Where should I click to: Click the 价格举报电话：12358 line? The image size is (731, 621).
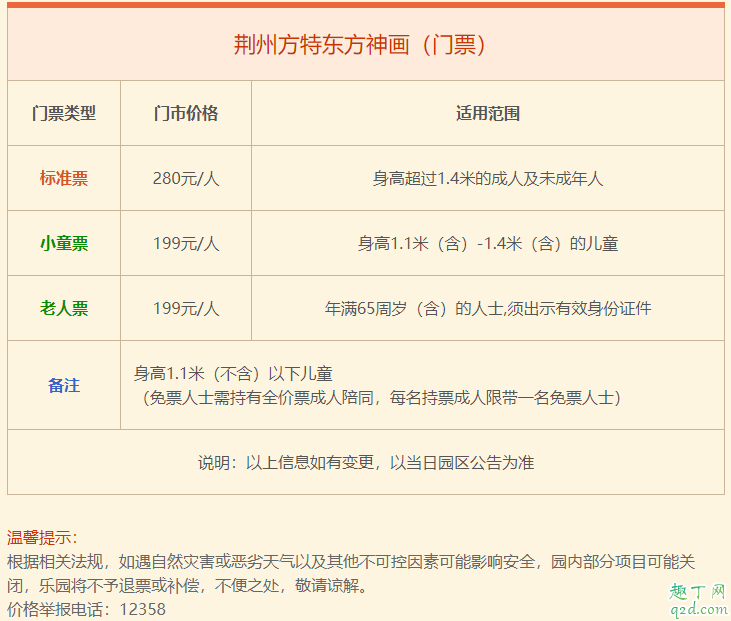pyautogui.click(x=86, y=609)
